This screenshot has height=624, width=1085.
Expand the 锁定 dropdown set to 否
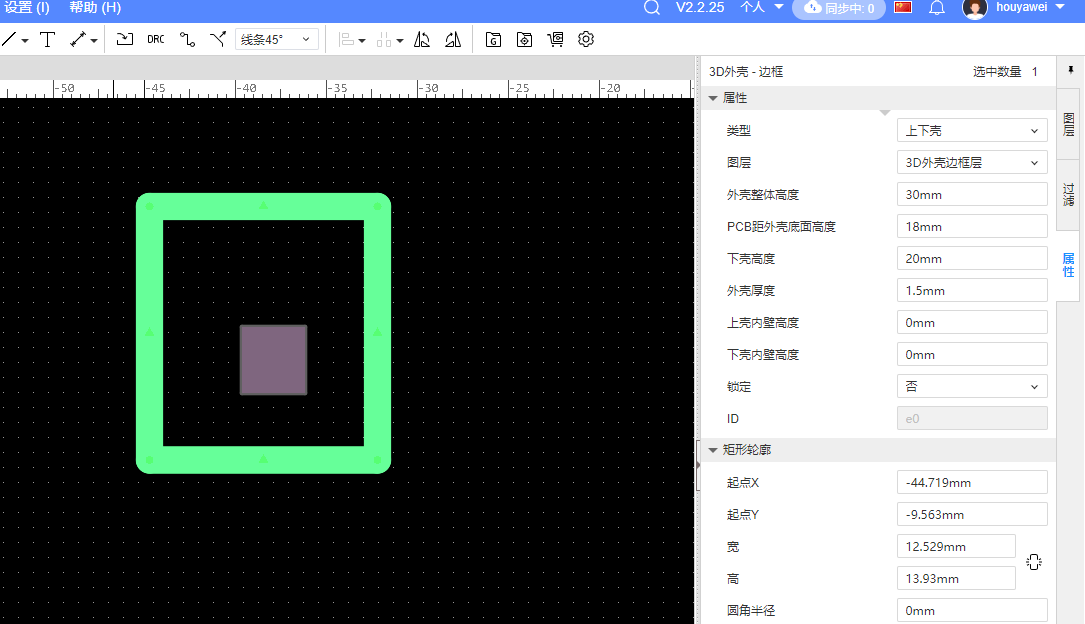click(x=972, y=387)
